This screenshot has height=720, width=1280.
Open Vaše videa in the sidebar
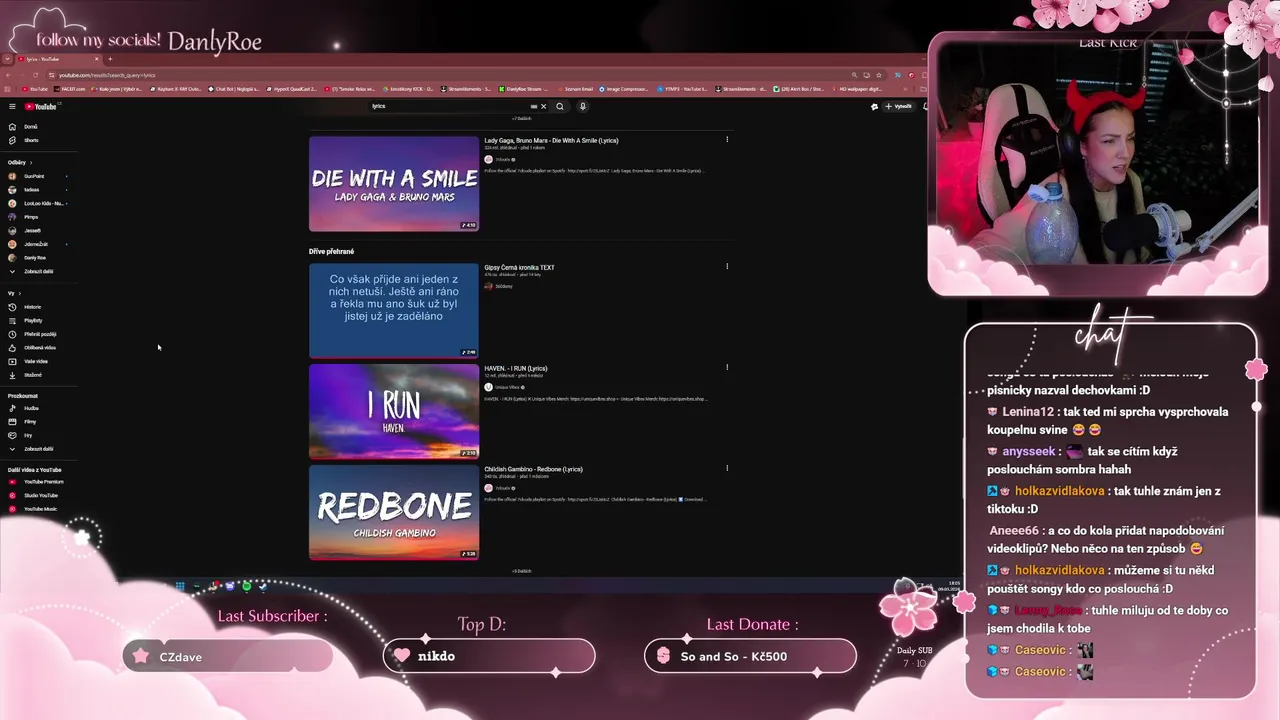[x=36, y=361]
